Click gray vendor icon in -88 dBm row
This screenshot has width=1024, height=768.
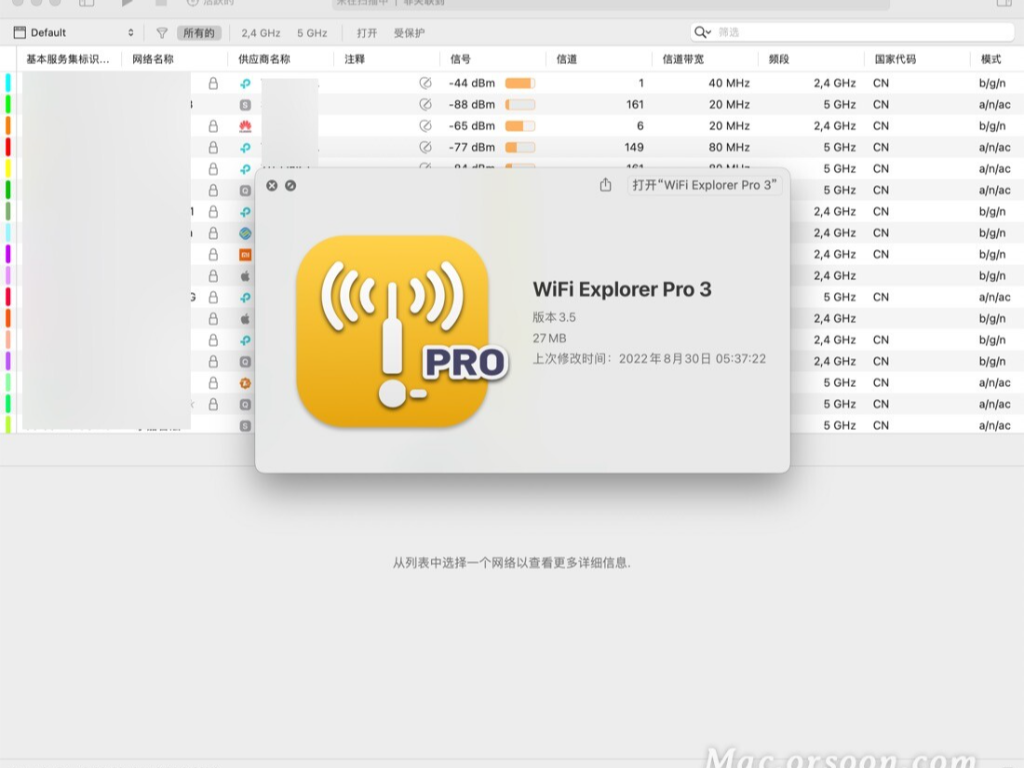pyautogui.click(x=246, y=104)
